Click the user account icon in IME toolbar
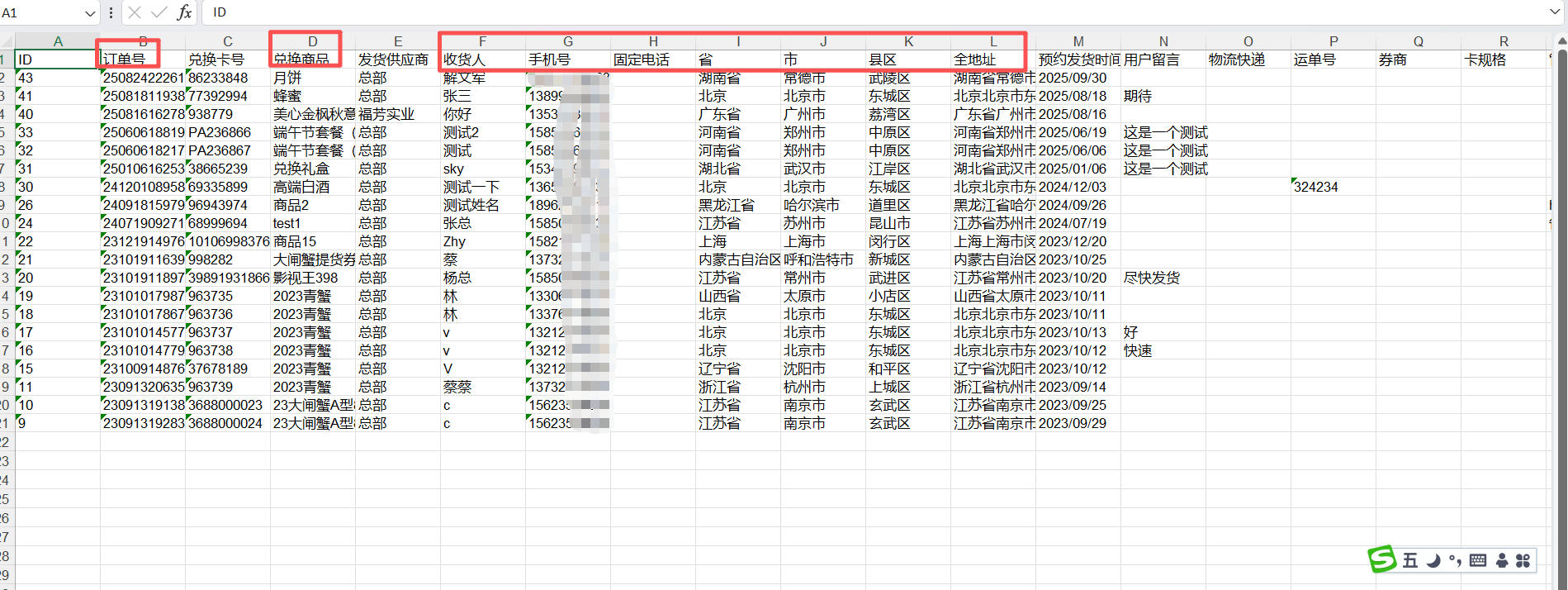The image size is (1568, 590). (x=1502, y=560)
